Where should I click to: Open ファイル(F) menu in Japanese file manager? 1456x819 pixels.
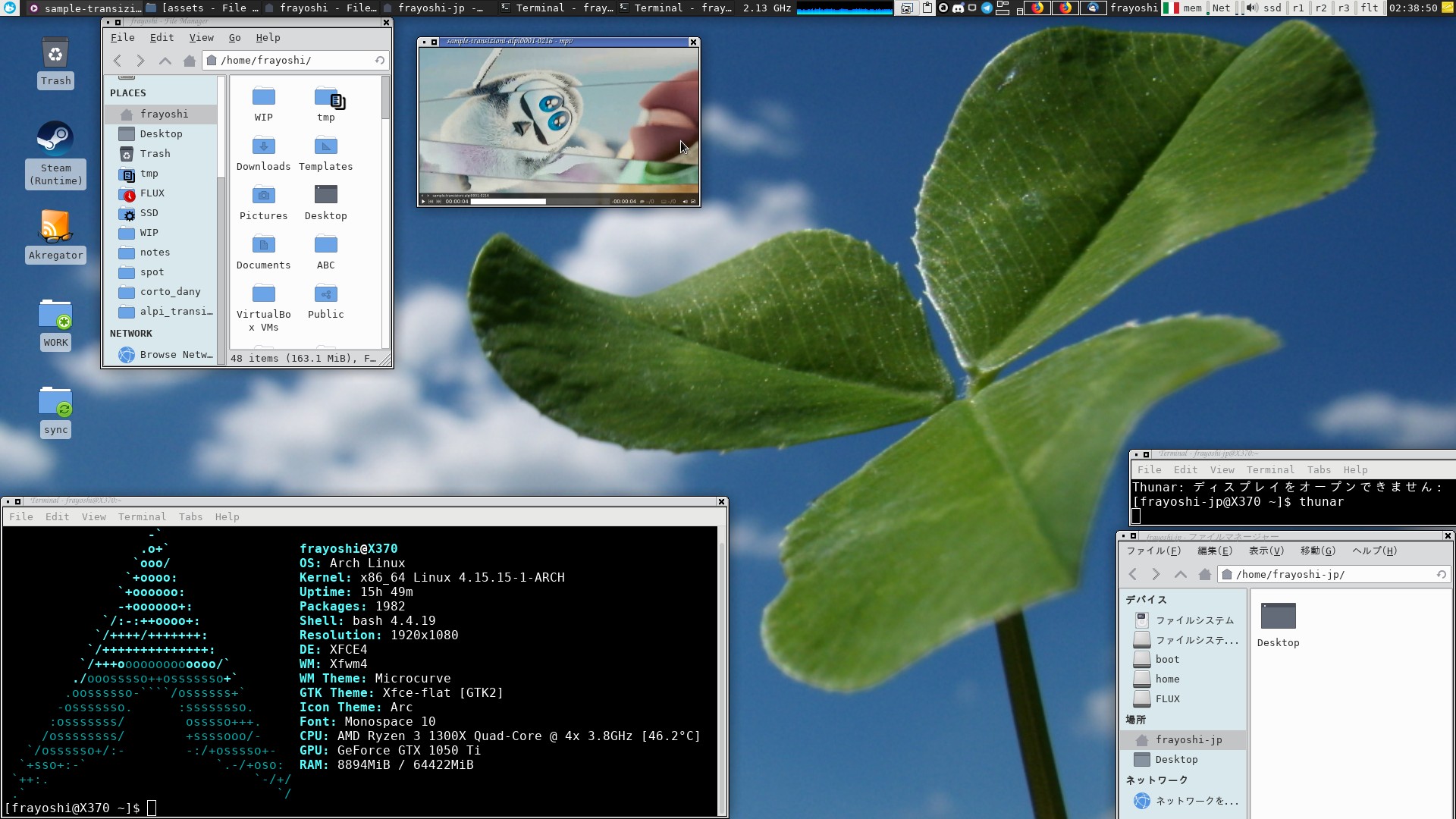tap(1153, 551)
